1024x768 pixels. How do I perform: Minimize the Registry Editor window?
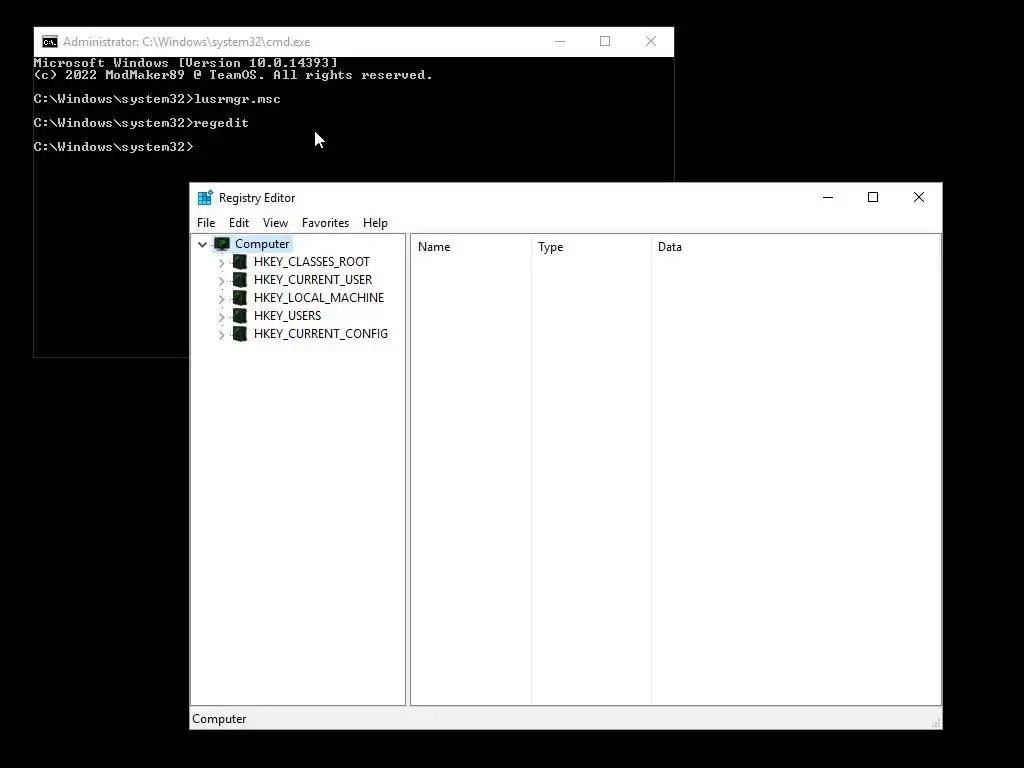click(828, 197)
